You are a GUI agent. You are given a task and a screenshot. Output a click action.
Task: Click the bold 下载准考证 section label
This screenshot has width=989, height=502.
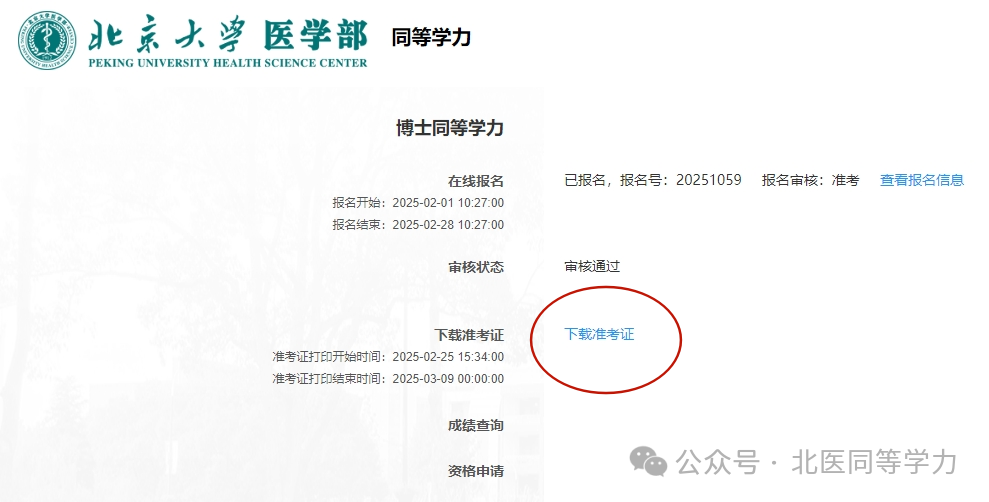[469, 336]
